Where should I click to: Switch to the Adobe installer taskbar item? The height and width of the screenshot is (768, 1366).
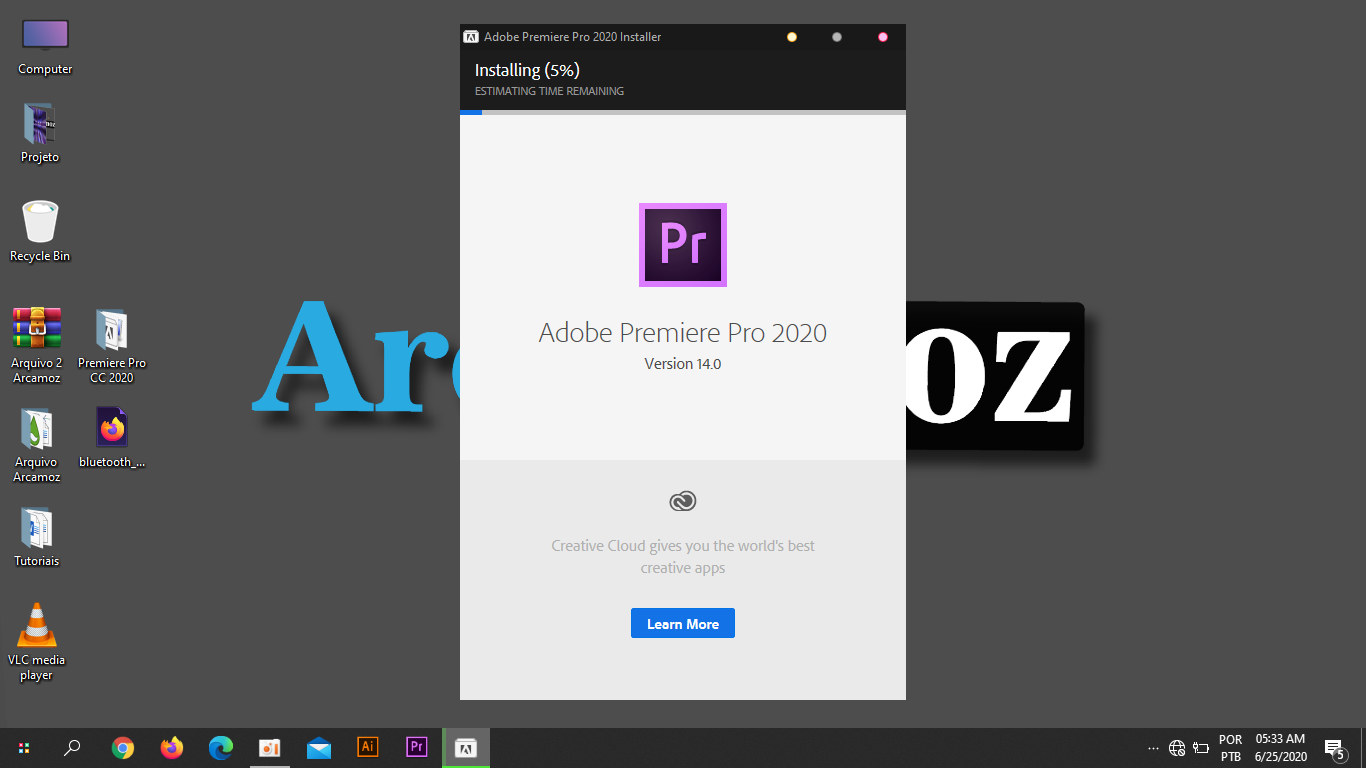pos(466,748)
